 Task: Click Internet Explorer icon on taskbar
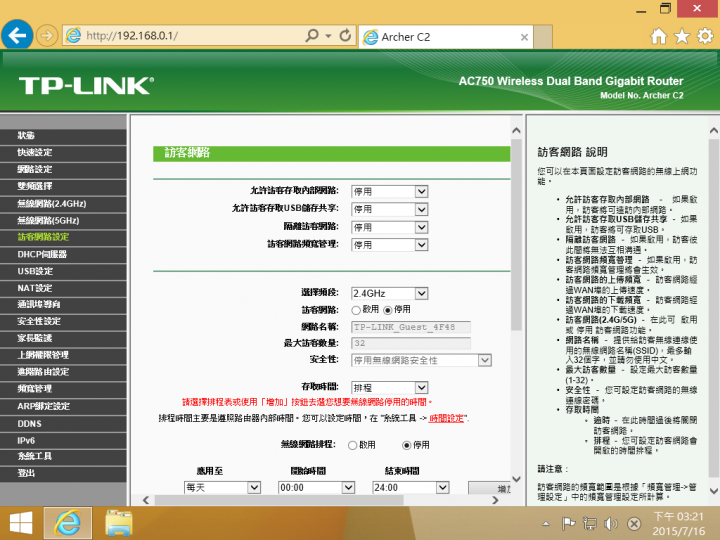point(68,523)
